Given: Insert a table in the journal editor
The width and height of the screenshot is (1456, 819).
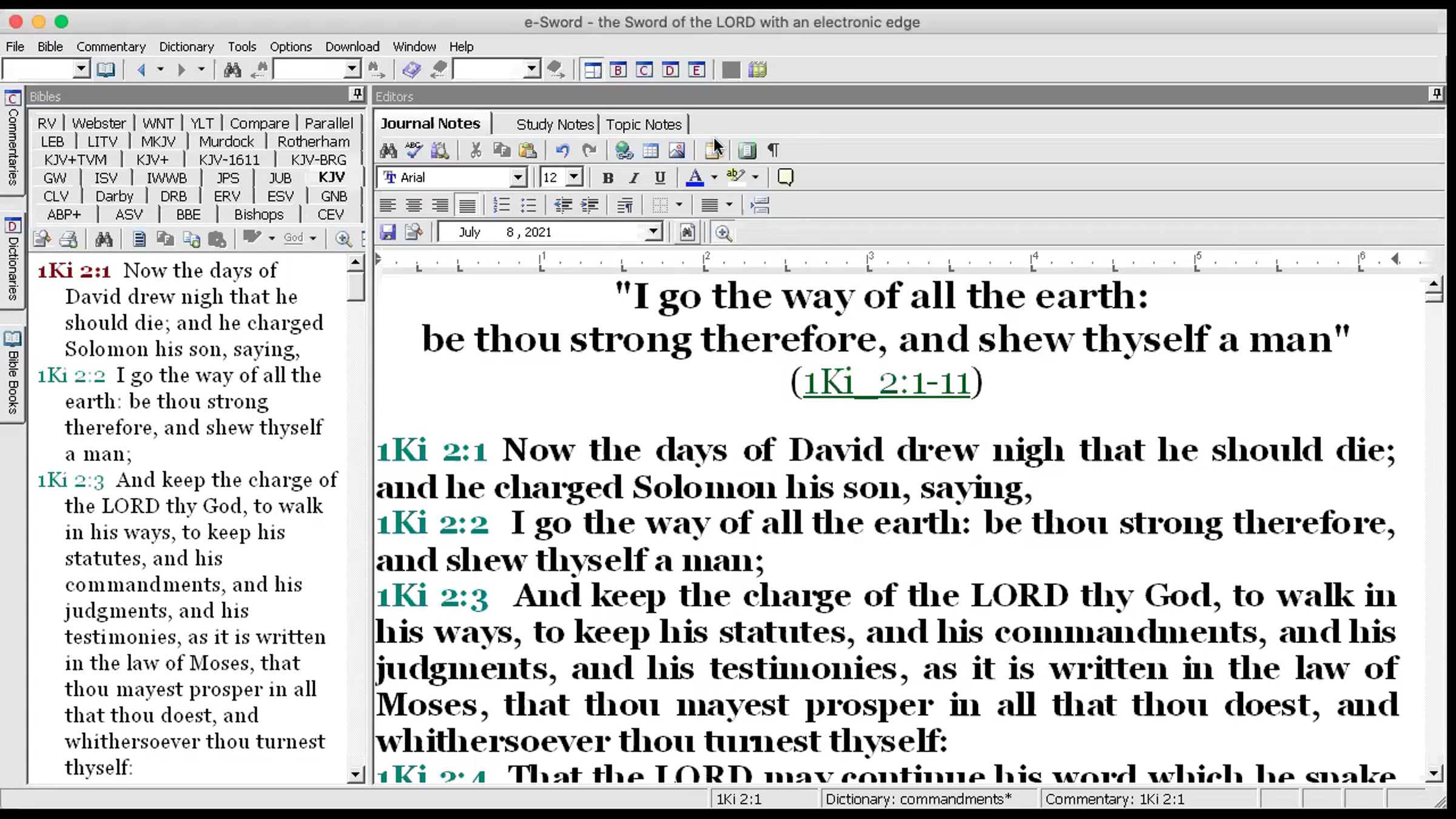Looking at the screenshot, I should (650, 150).
